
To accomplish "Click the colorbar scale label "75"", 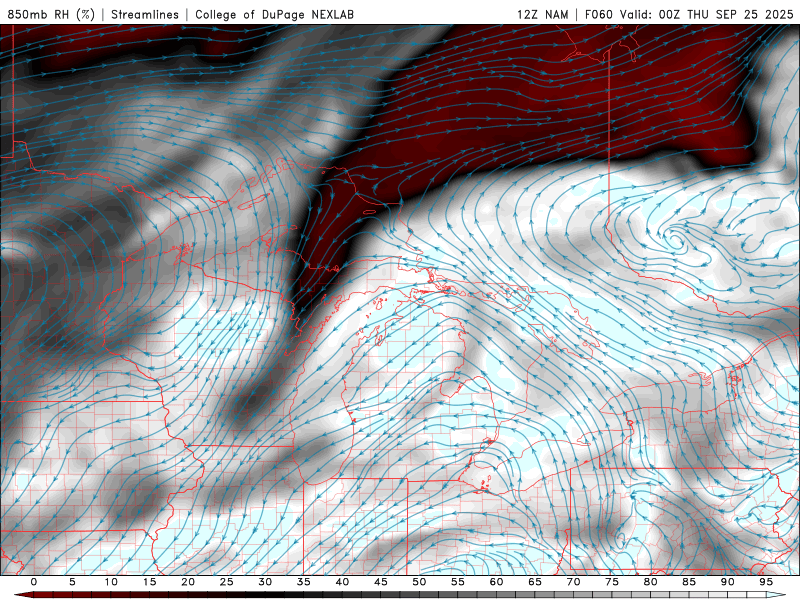I will pos(612,582).
